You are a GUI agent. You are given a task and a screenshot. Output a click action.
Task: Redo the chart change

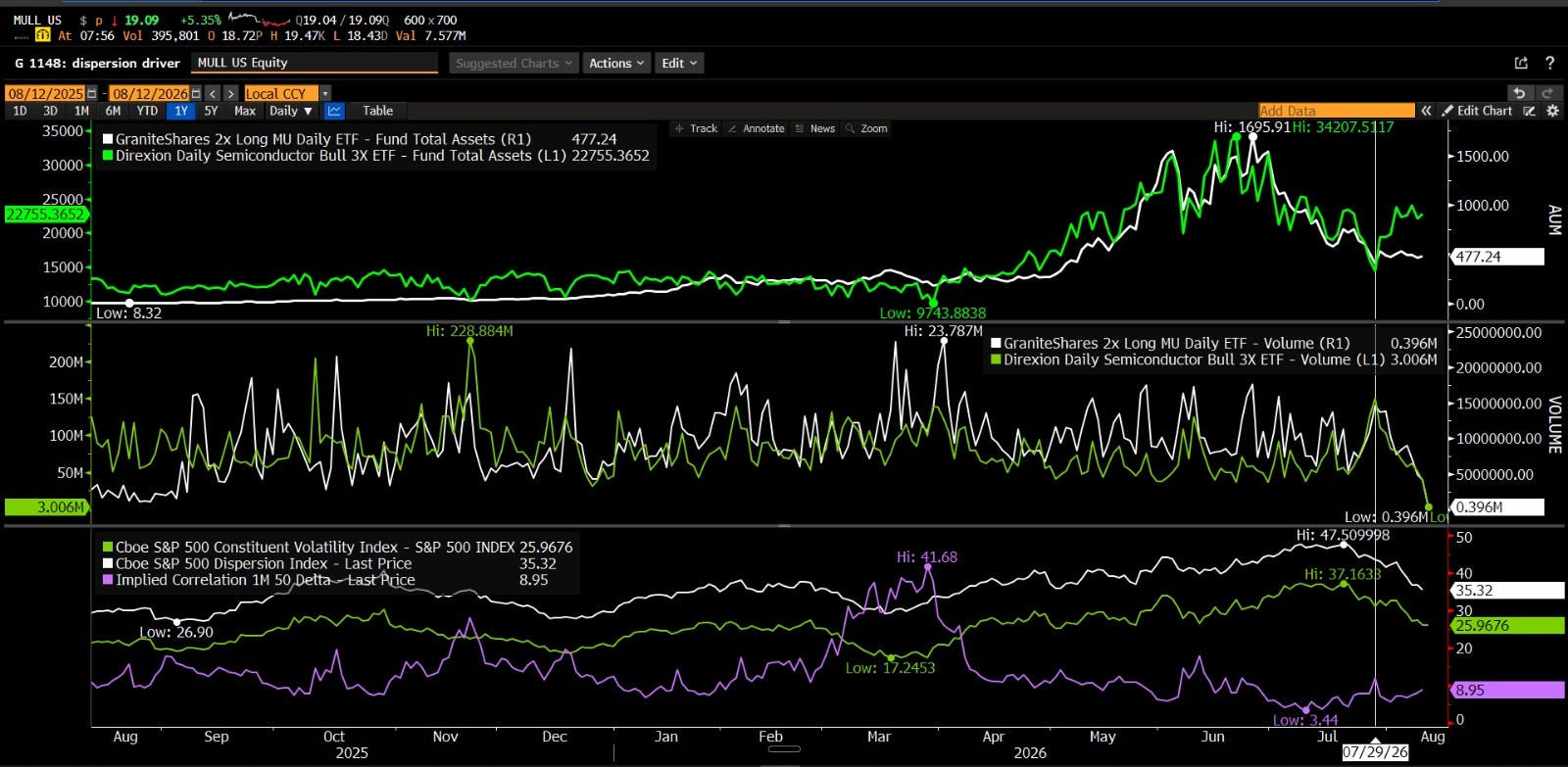(x=1547, y=93)
